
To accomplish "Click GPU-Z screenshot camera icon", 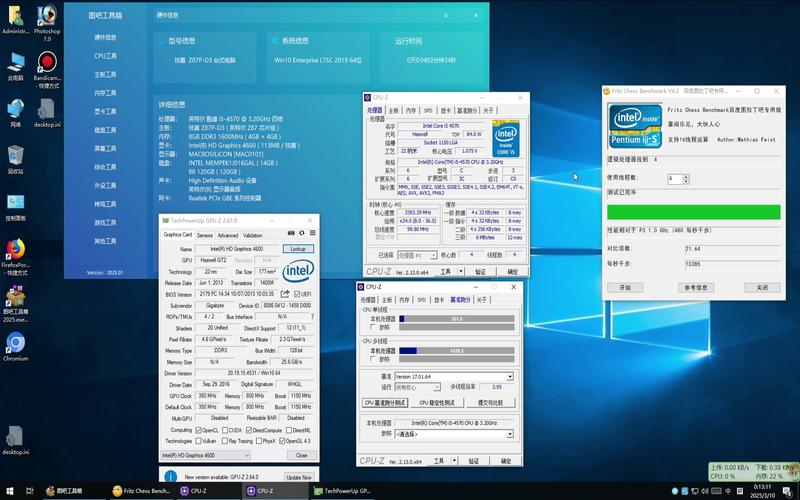I will click(291, 233).
